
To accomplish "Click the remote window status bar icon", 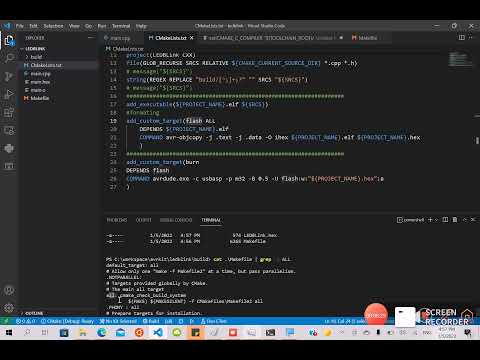I will point(6,321).
